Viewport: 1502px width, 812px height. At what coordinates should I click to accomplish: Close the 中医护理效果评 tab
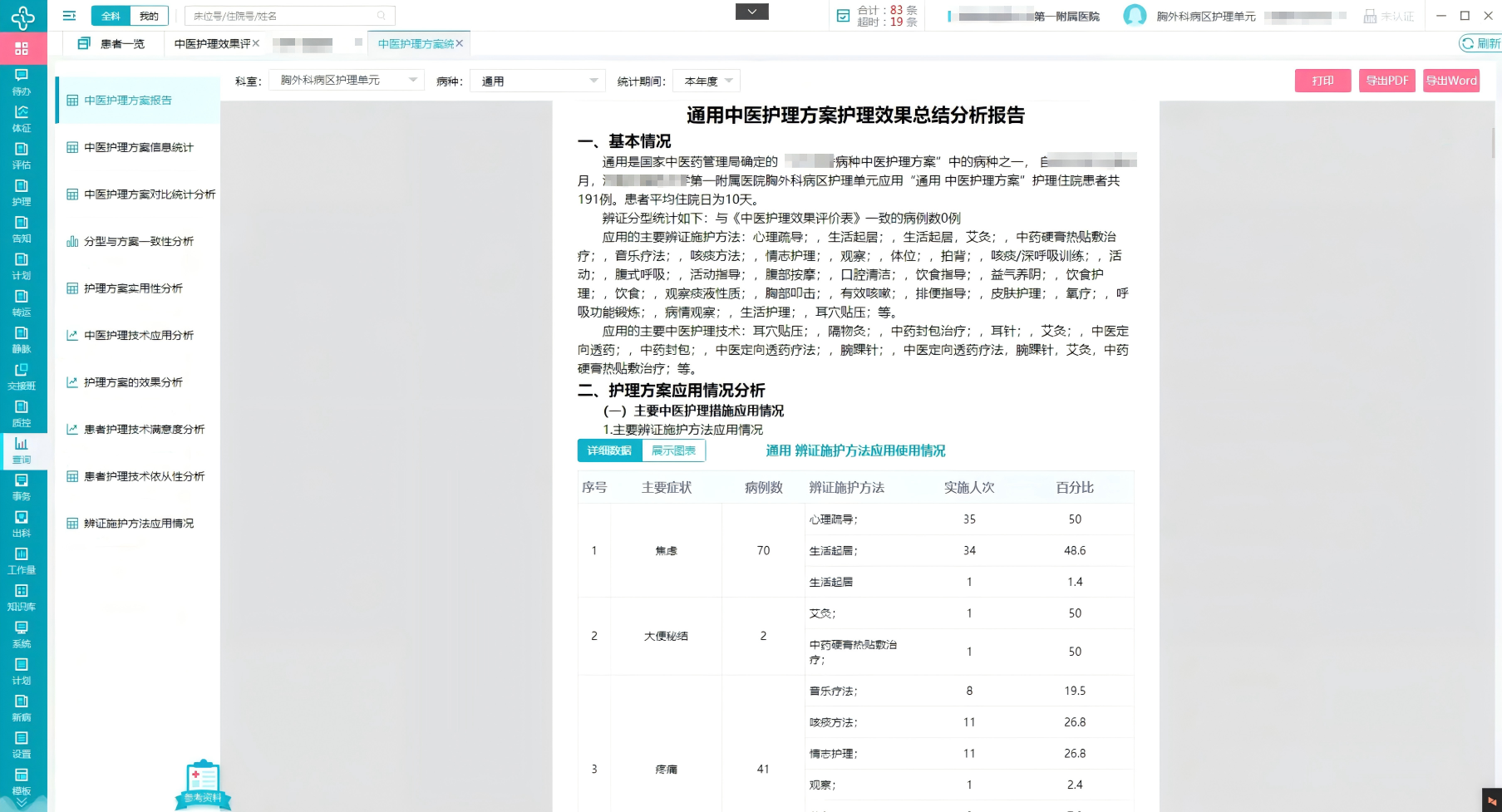coord(256,43)
